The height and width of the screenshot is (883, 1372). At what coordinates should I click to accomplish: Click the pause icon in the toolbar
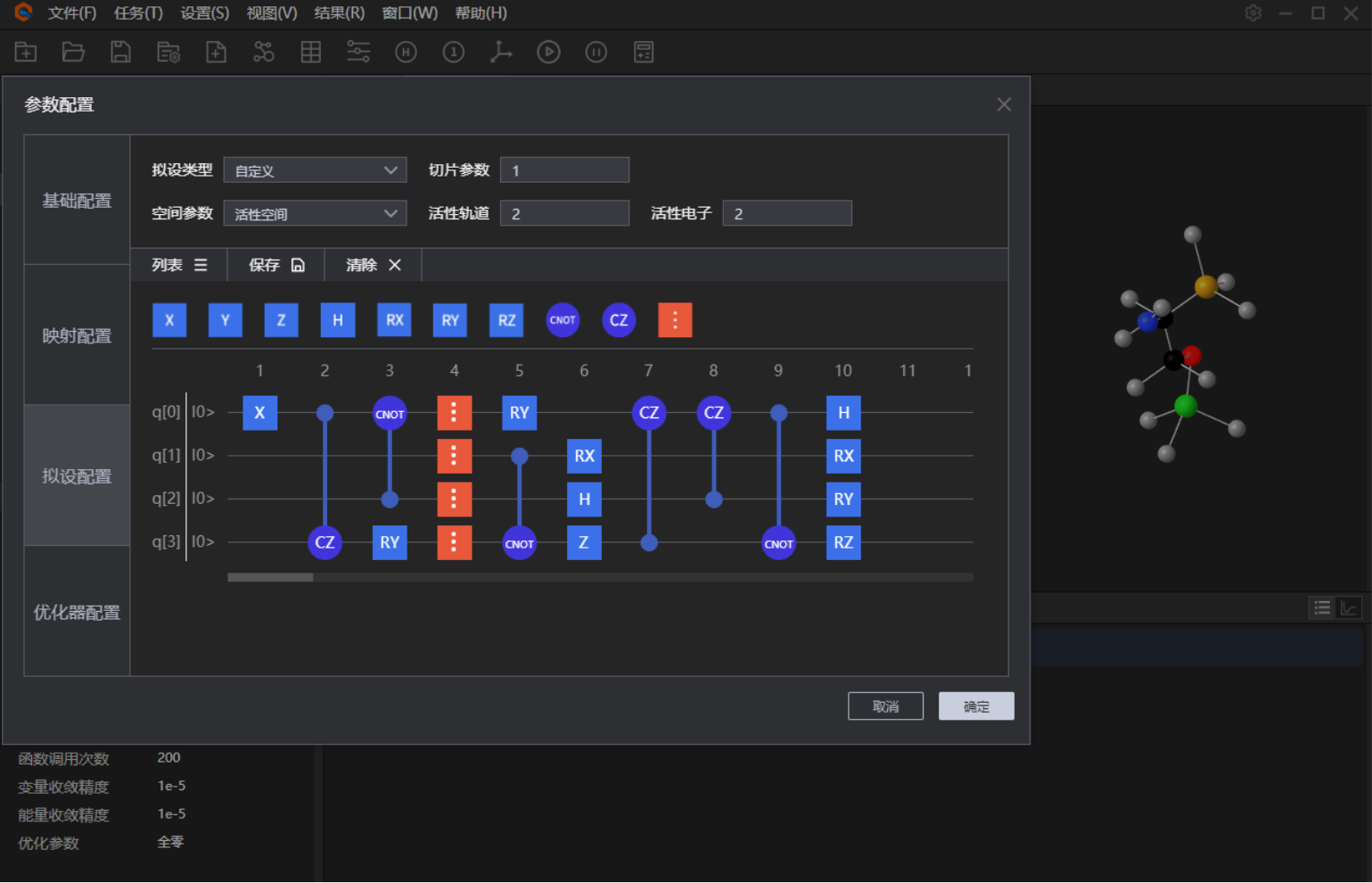(596, 52)
